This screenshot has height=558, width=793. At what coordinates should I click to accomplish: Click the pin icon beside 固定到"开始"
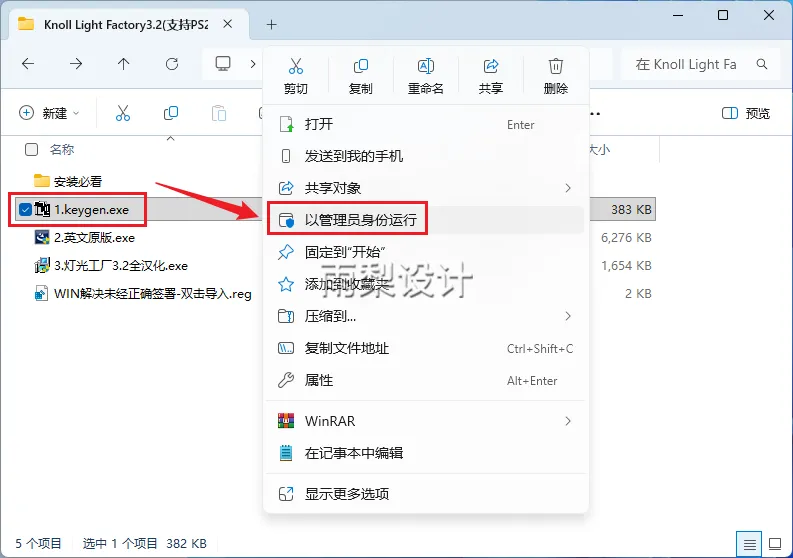click(x=286, y=252)
